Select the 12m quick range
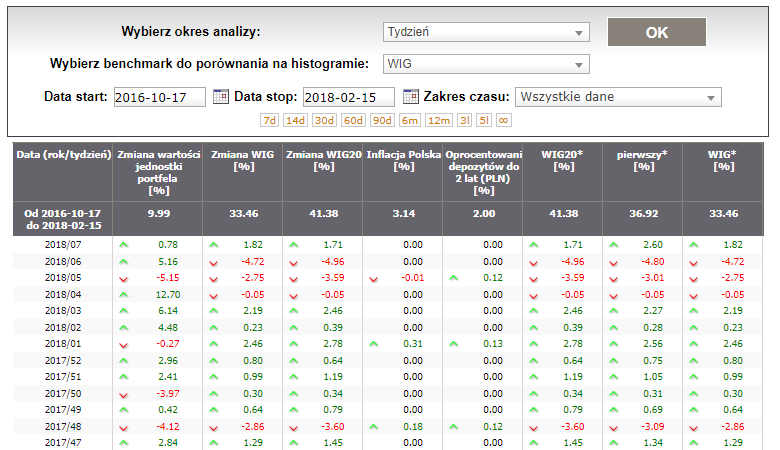This screenshot has width=780, height=450. (438, 120)
